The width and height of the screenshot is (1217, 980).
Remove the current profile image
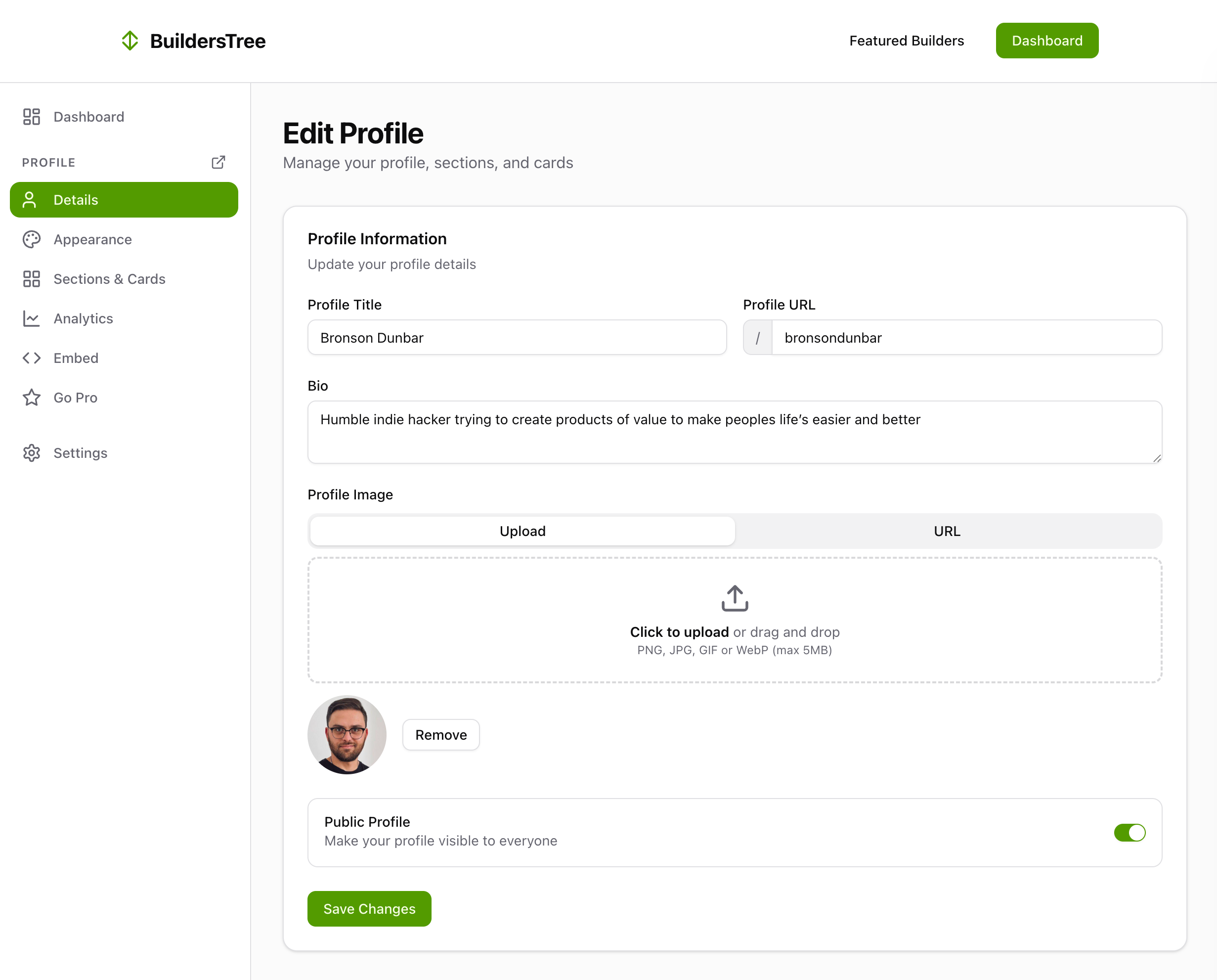pos(441,734)
